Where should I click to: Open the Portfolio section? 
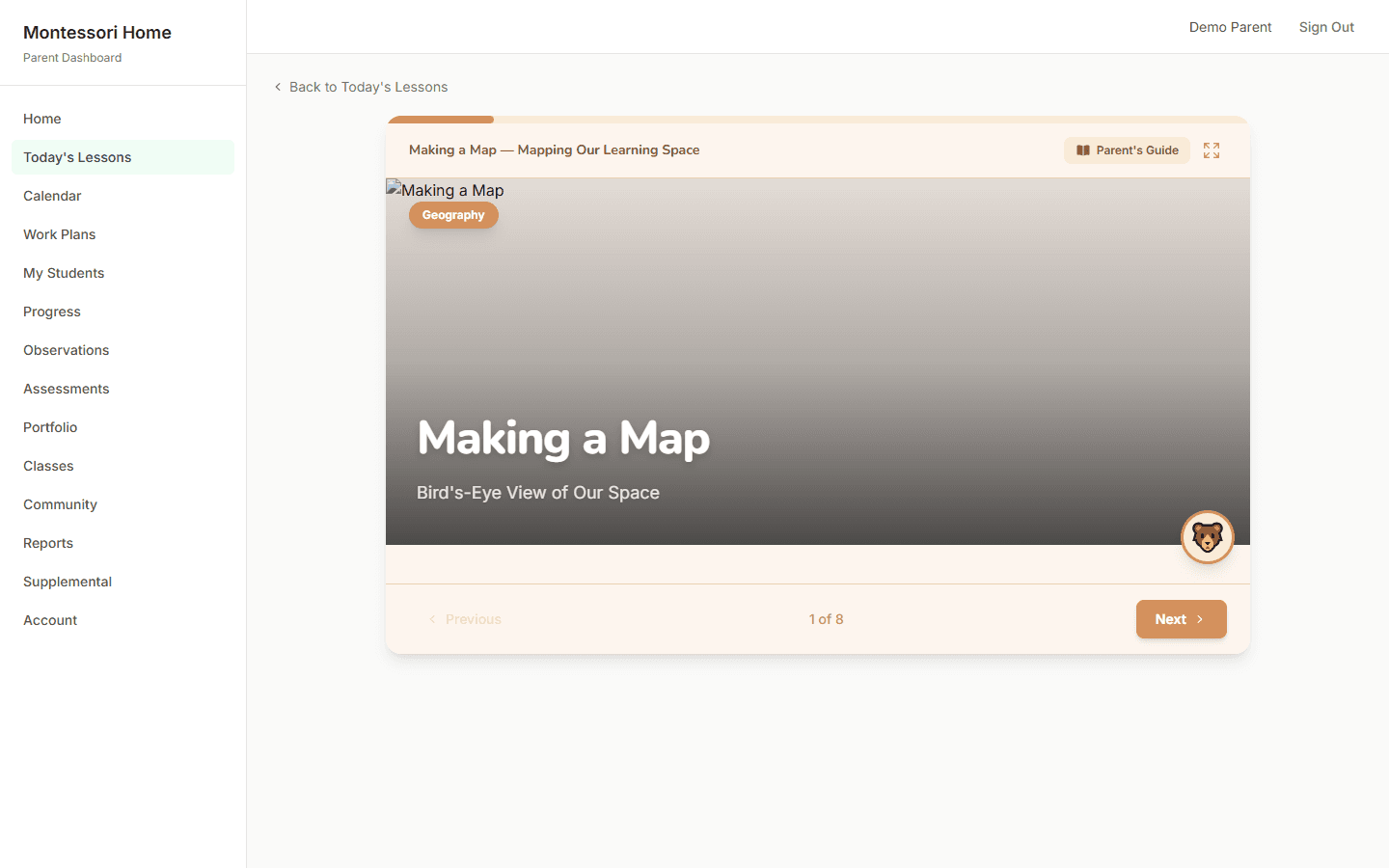click(x=50, y=427)
